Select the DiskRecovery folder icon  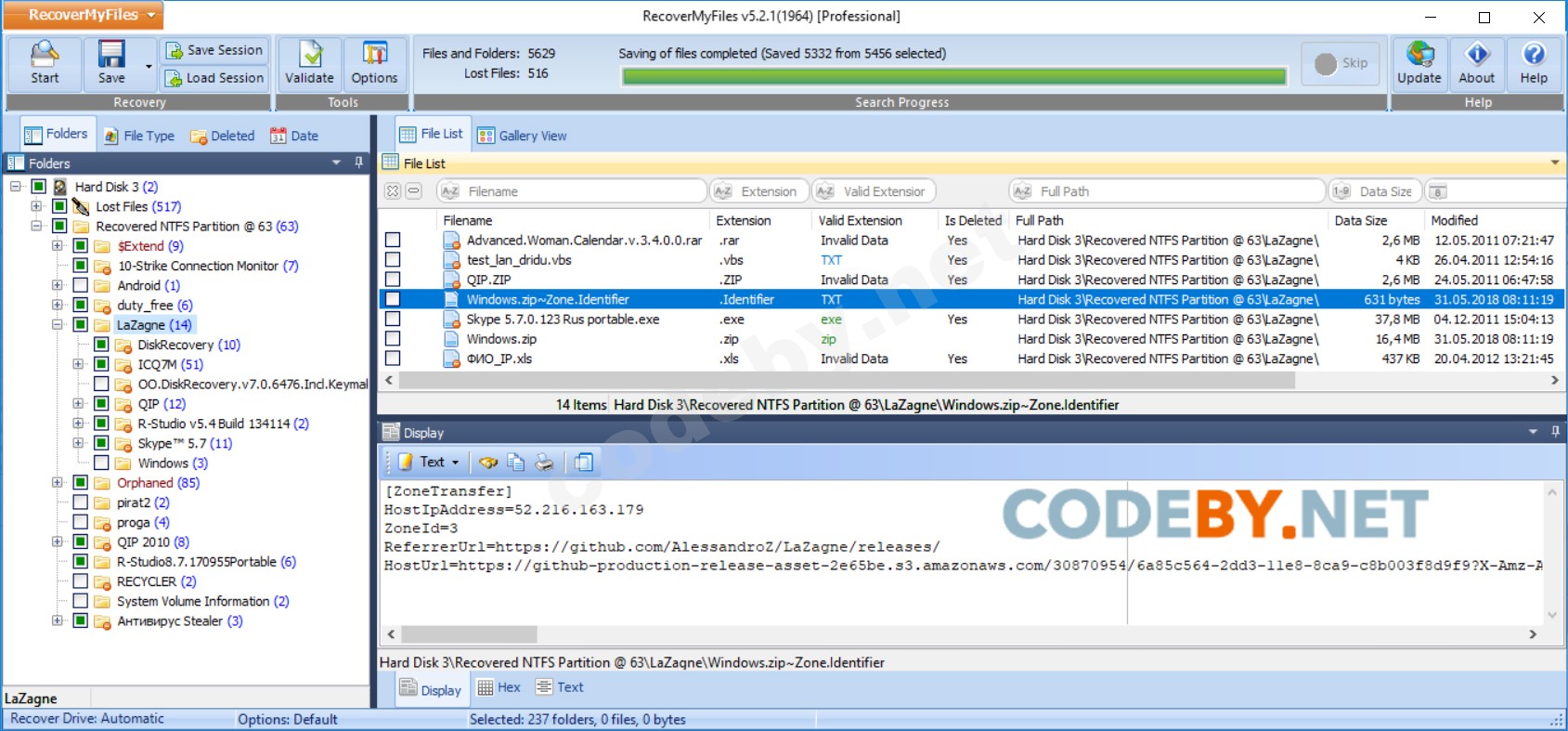123,345
